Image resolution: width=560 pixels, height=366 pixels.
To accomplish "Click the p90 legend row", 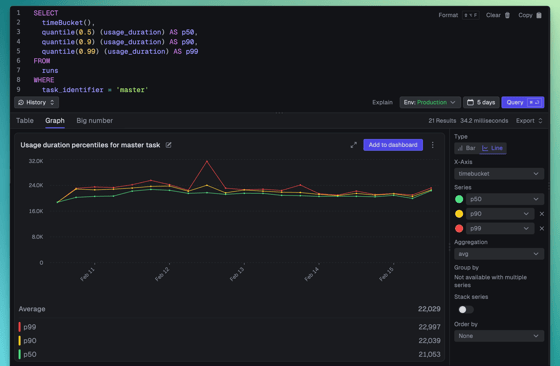I will tap(229, 341).
